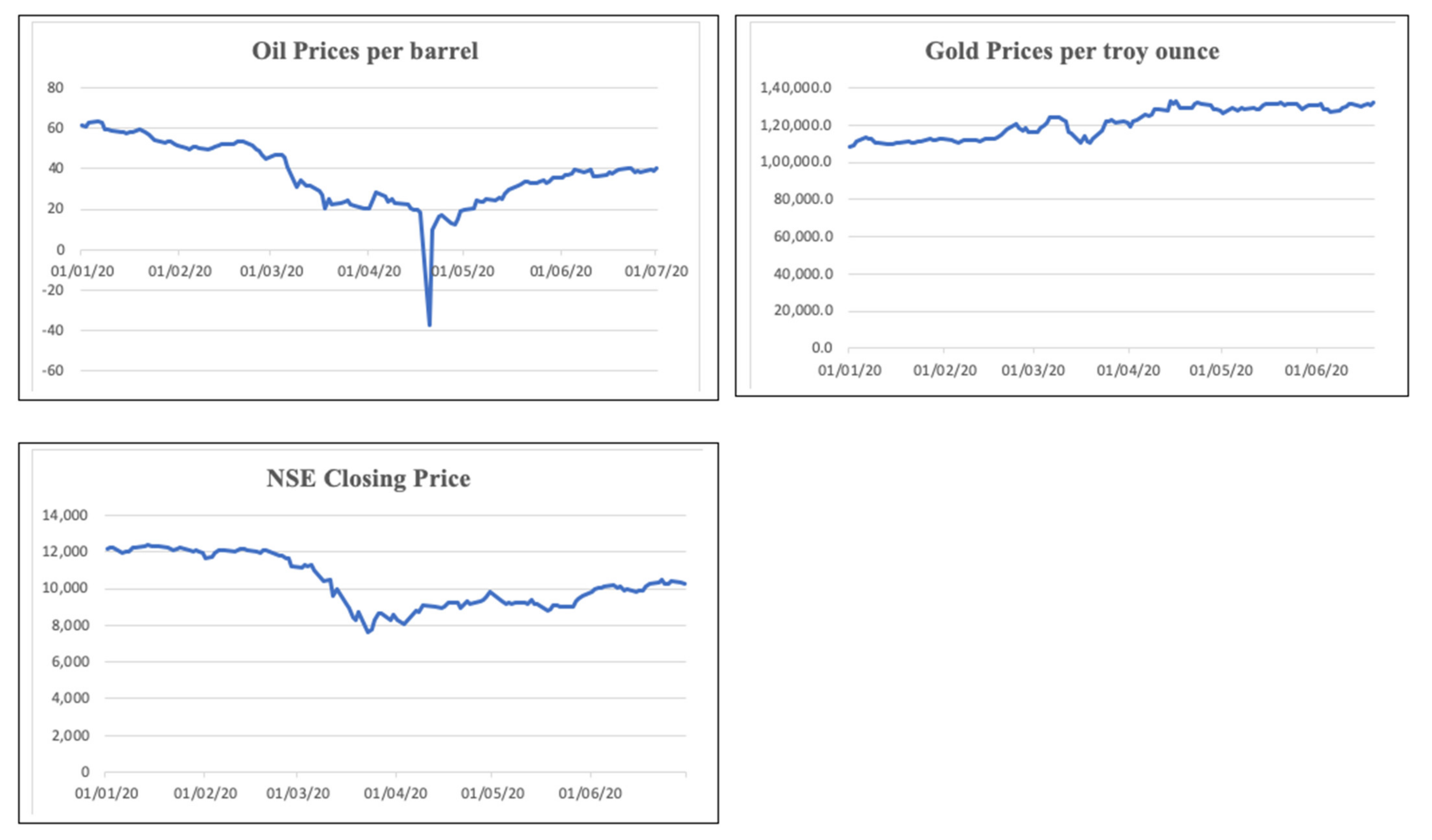Screen dimensions: 1432x840
Task: Click the "NSE Closing Price" chart title
Action: (x=368, y=478)
